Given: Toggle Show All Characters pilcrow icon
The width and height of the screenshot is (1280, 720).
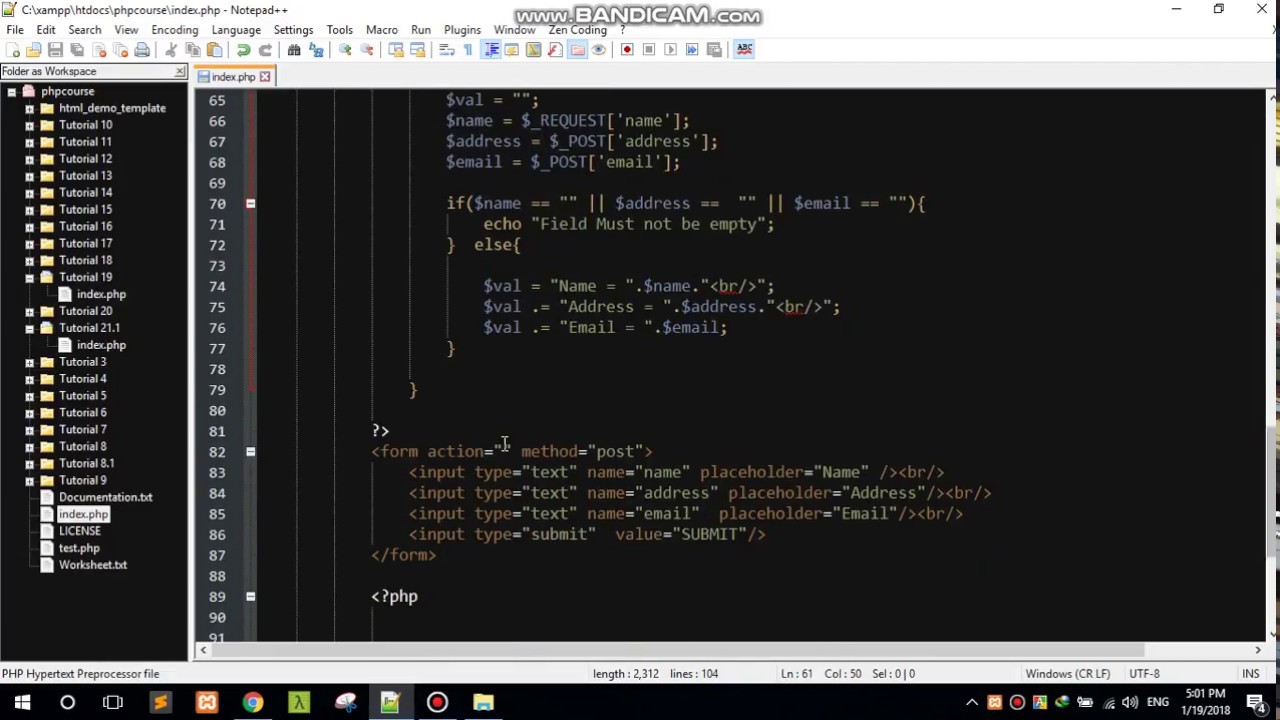Looking at the screenshot, I should click(468, 50).
